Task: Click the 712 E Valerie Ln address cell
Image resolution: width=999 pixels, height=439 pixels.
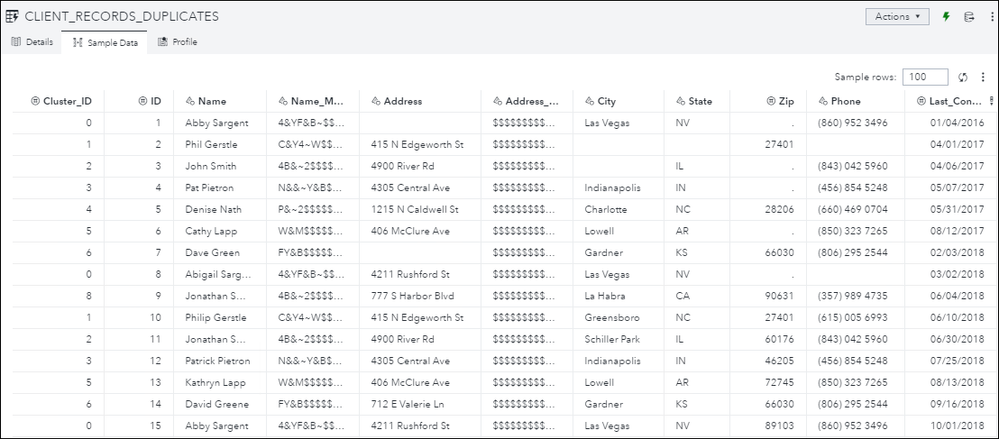Action: tap(420, 405)
